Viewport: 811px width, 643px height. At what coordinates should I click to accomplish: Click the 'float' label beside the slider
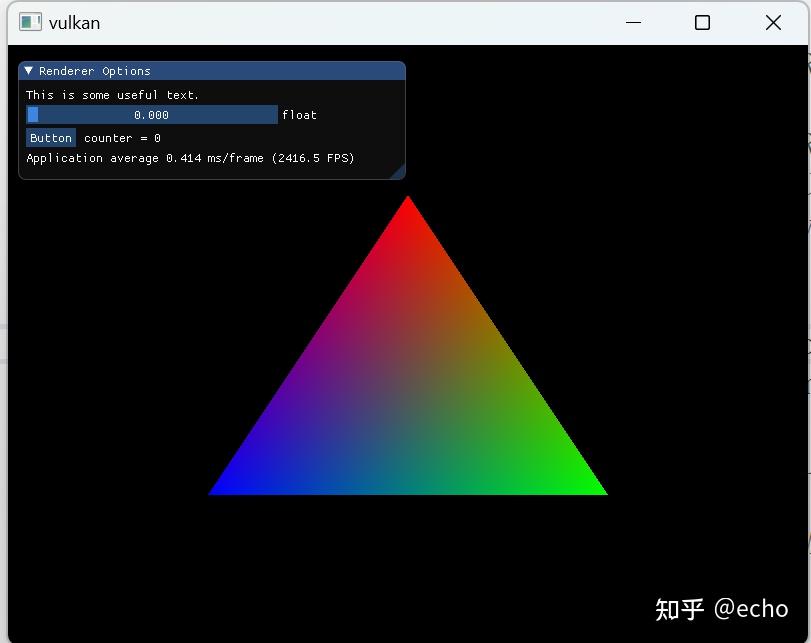tap(299, 114)
